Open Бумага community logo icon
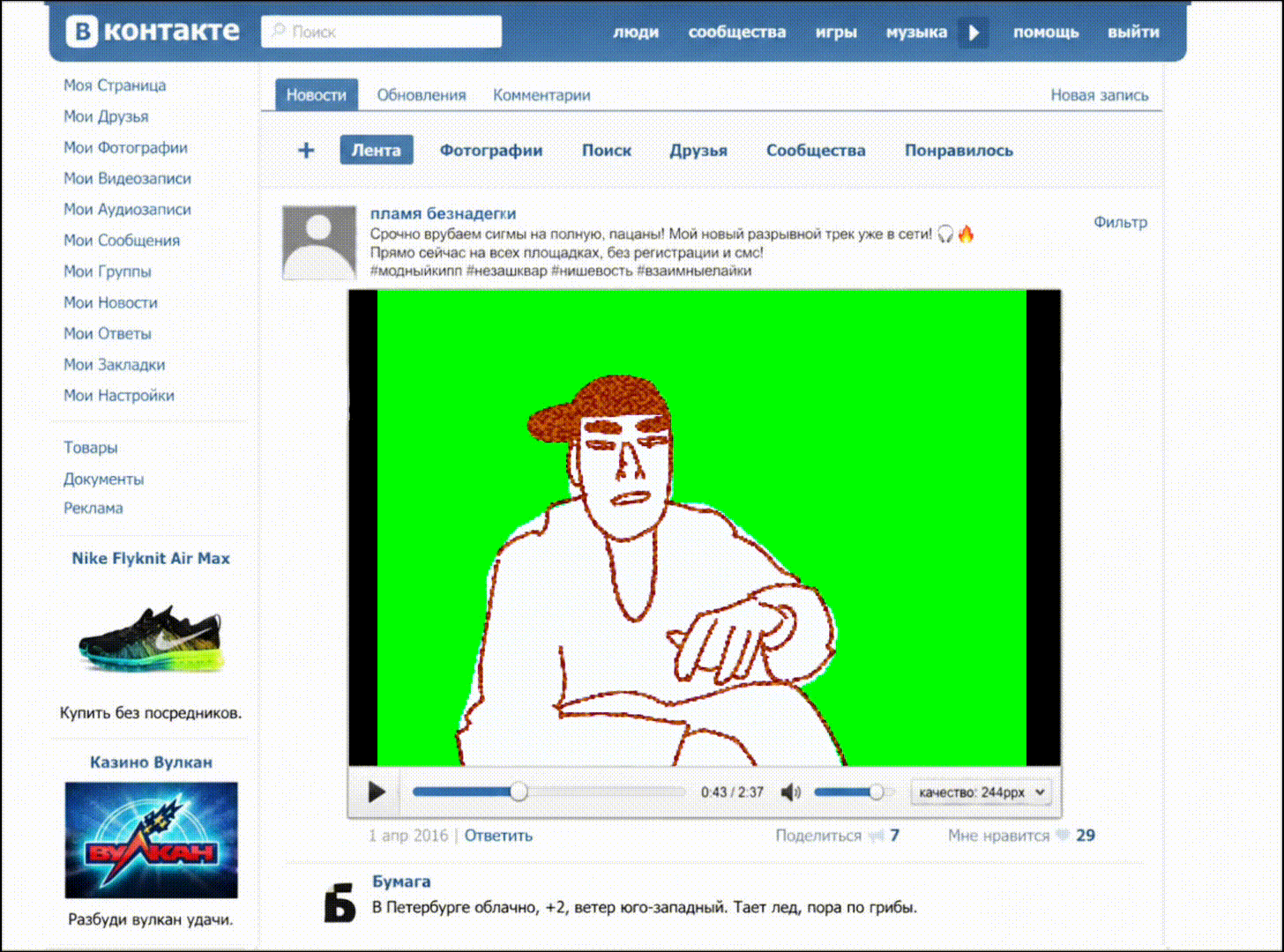1284x952 pixels. tap(340, 904)
